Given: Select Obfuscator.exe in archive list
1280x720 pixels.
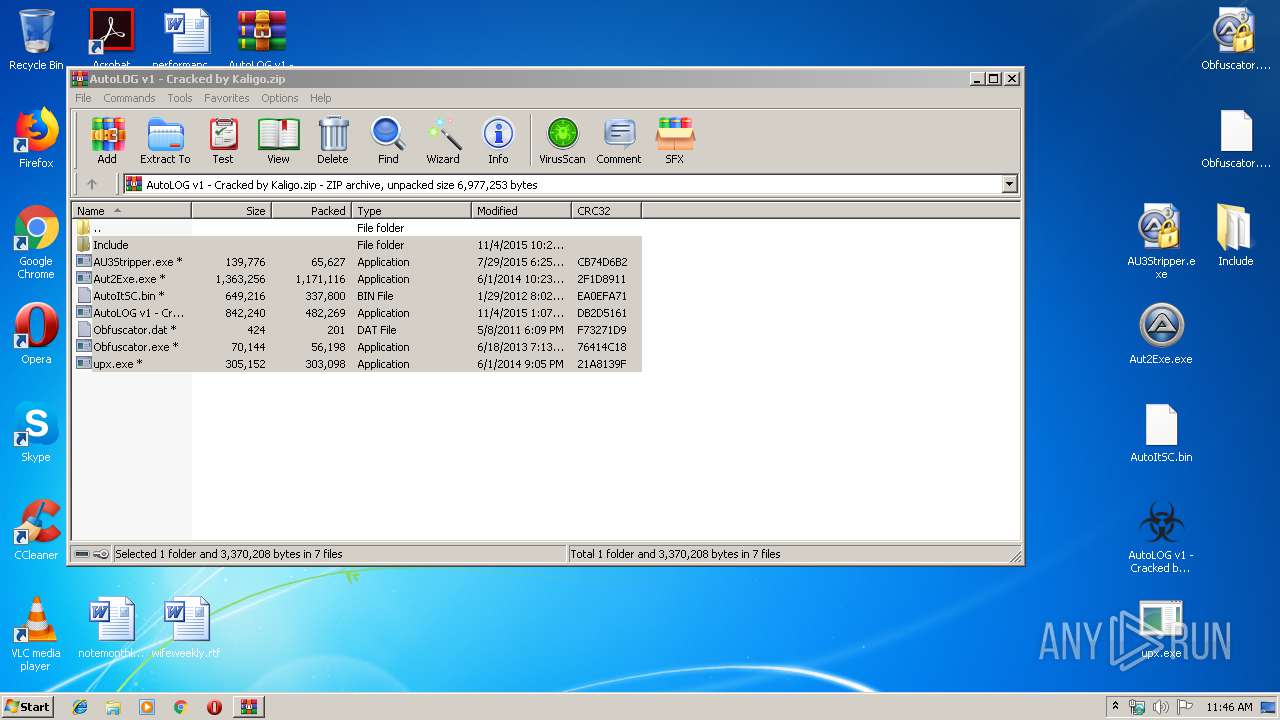Looking at the screenshot, I should pyautogui.click(x=357, y=347).
